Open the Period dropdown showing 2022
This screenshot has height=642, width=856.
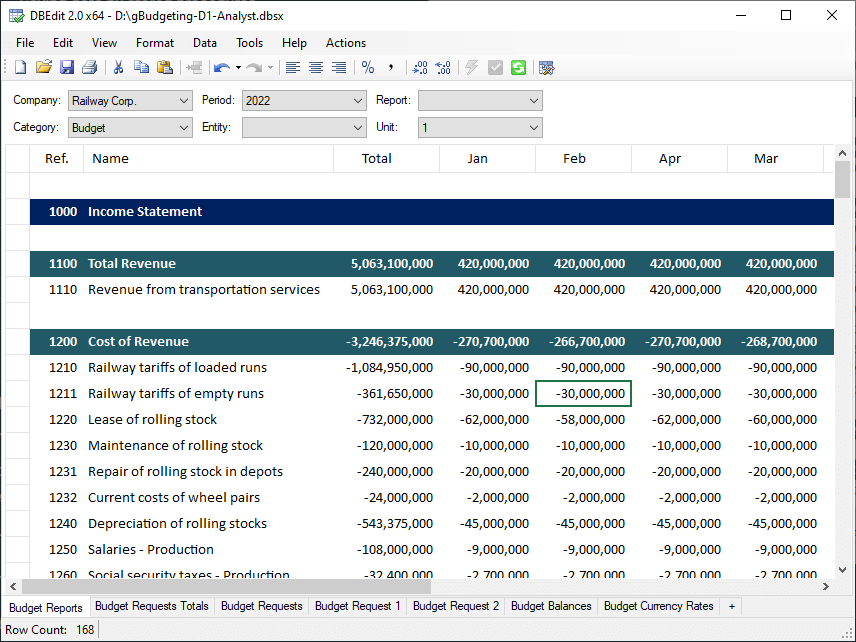pyautogui.click(x=304, y=100)
